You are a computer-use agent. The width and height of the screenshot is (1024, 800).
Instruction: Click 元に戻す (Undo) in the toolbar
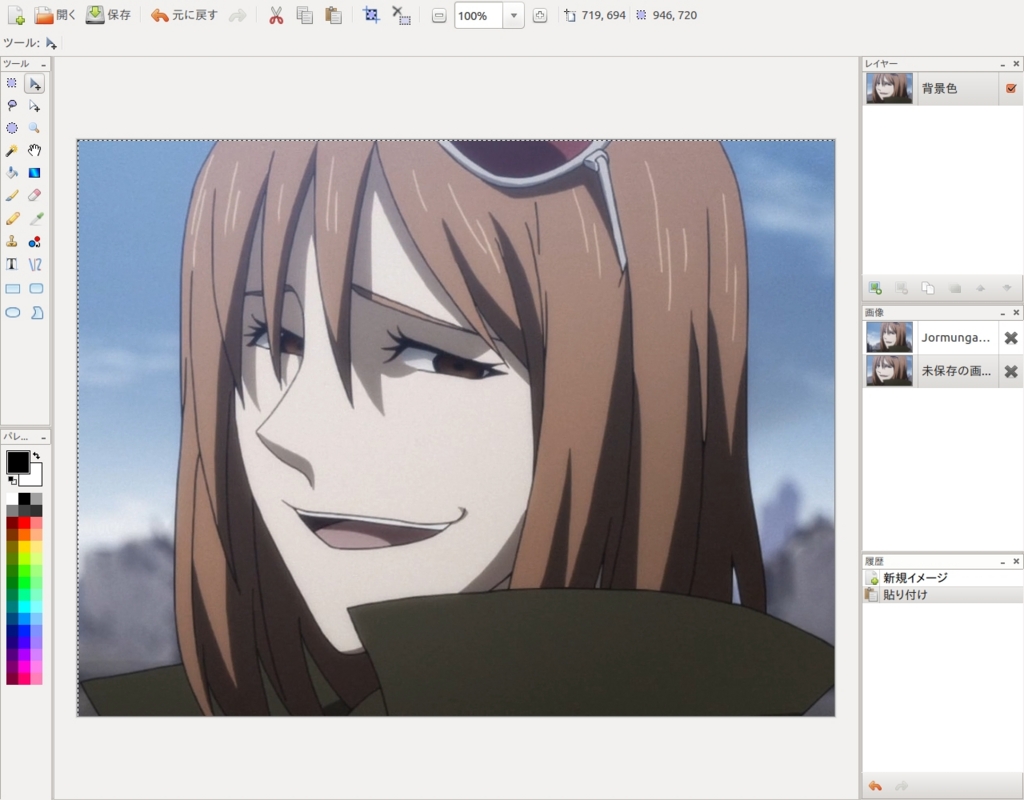click(x=184, y=15)
